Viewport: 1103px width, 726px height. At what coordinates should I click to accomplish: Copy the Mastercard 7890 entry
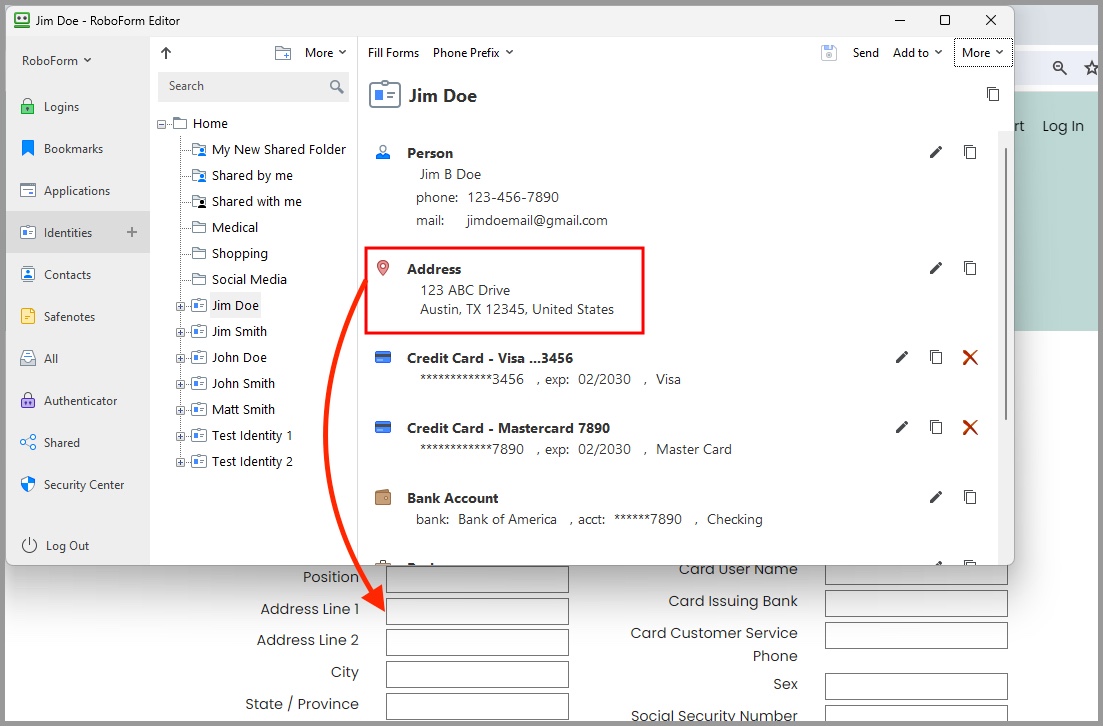tap(936, 427)
